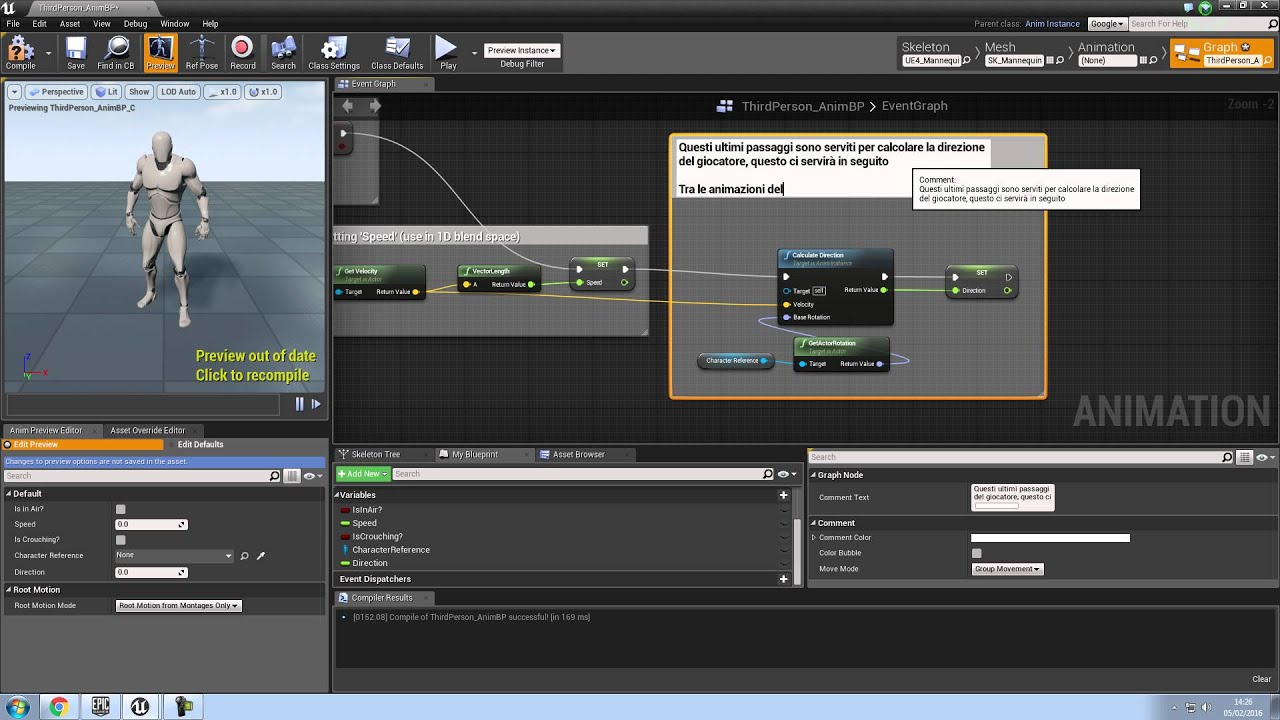Browse to the Character Reference asset
The image size is (1280, 720).
[x=244, y=556]
